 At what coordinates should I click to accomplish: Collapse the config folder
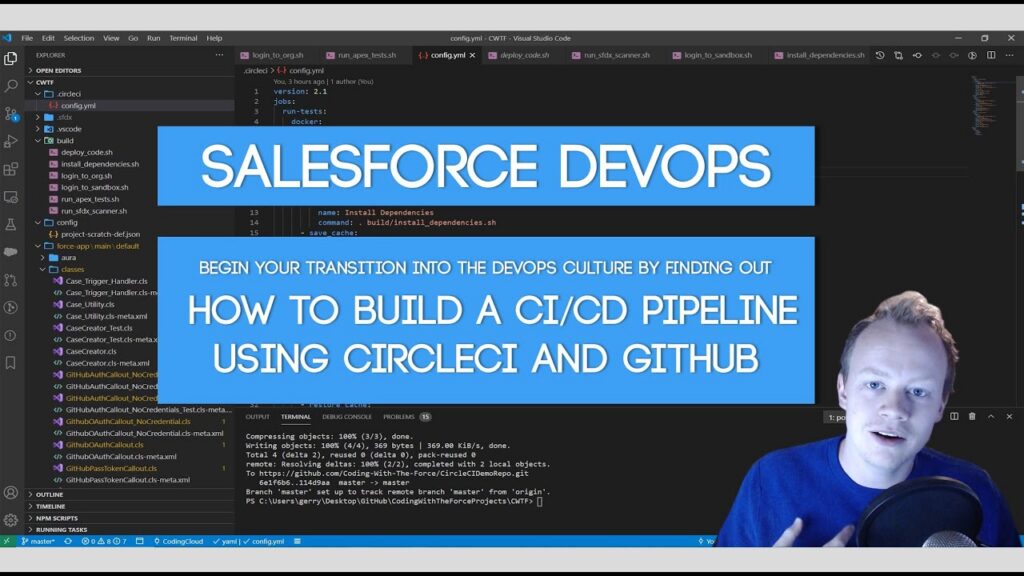tap(66, 223)
